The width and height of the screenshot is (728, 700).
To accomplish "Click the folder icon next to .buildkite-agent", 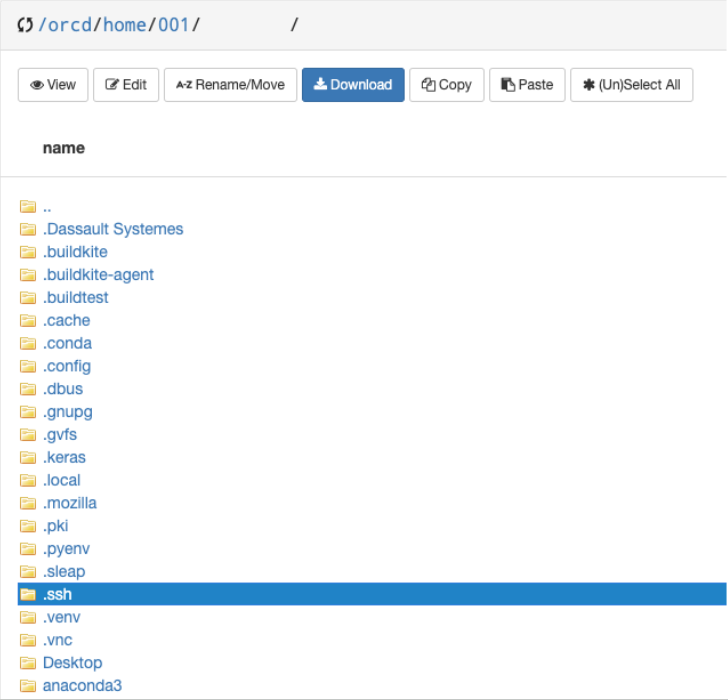I will (x=28, y=275).
